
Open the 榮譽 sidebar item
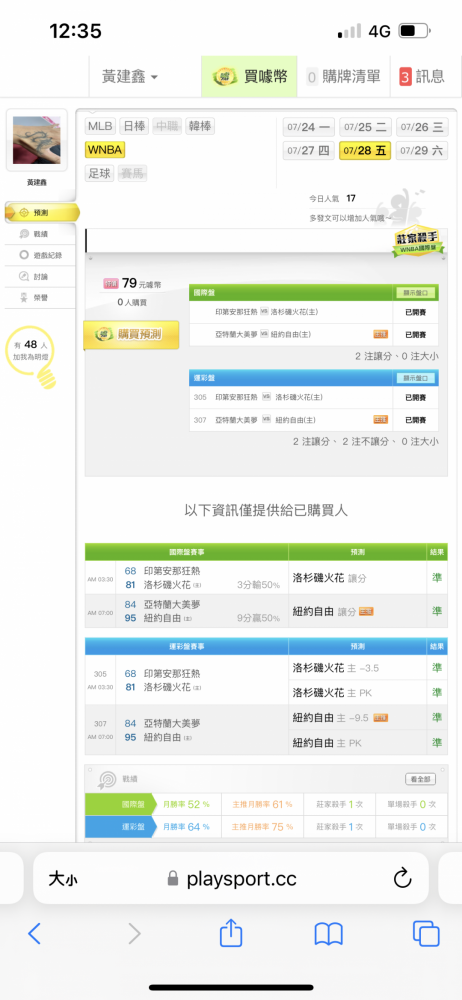[40, 297]
